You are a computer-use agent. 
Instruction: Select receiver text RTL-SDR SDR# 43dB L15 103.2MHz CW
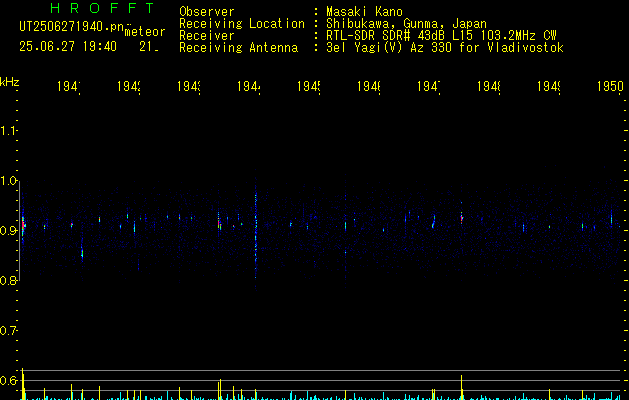pyautogui.click(x=441, y=36)
